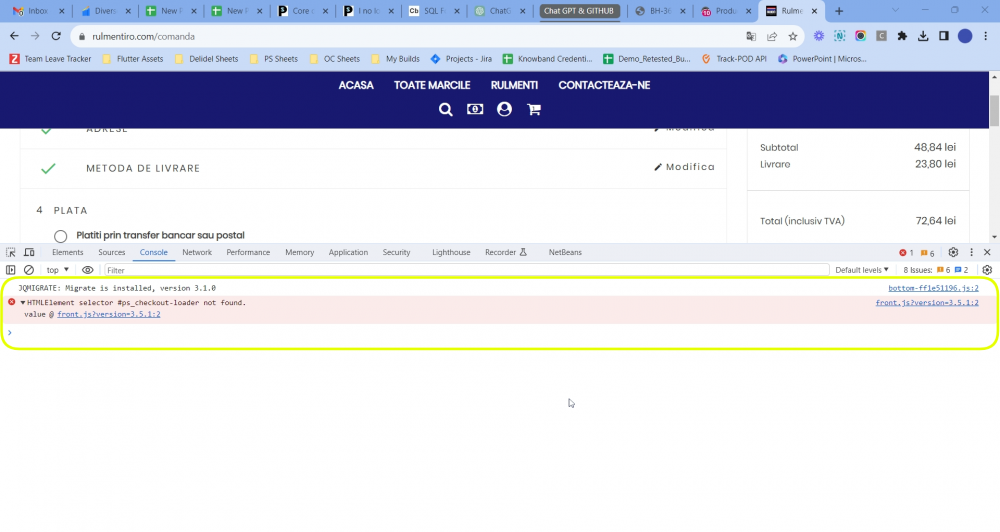Open the Performance panel tab
1000x532 pixels.
click(248, 253)
